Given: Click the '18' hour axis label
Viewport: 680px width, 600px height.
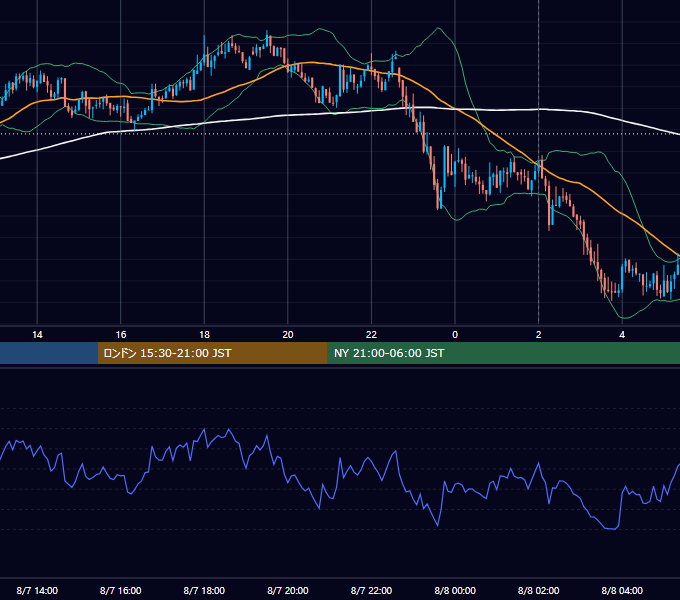Looking at the screenshot, I should pos(204,335).
